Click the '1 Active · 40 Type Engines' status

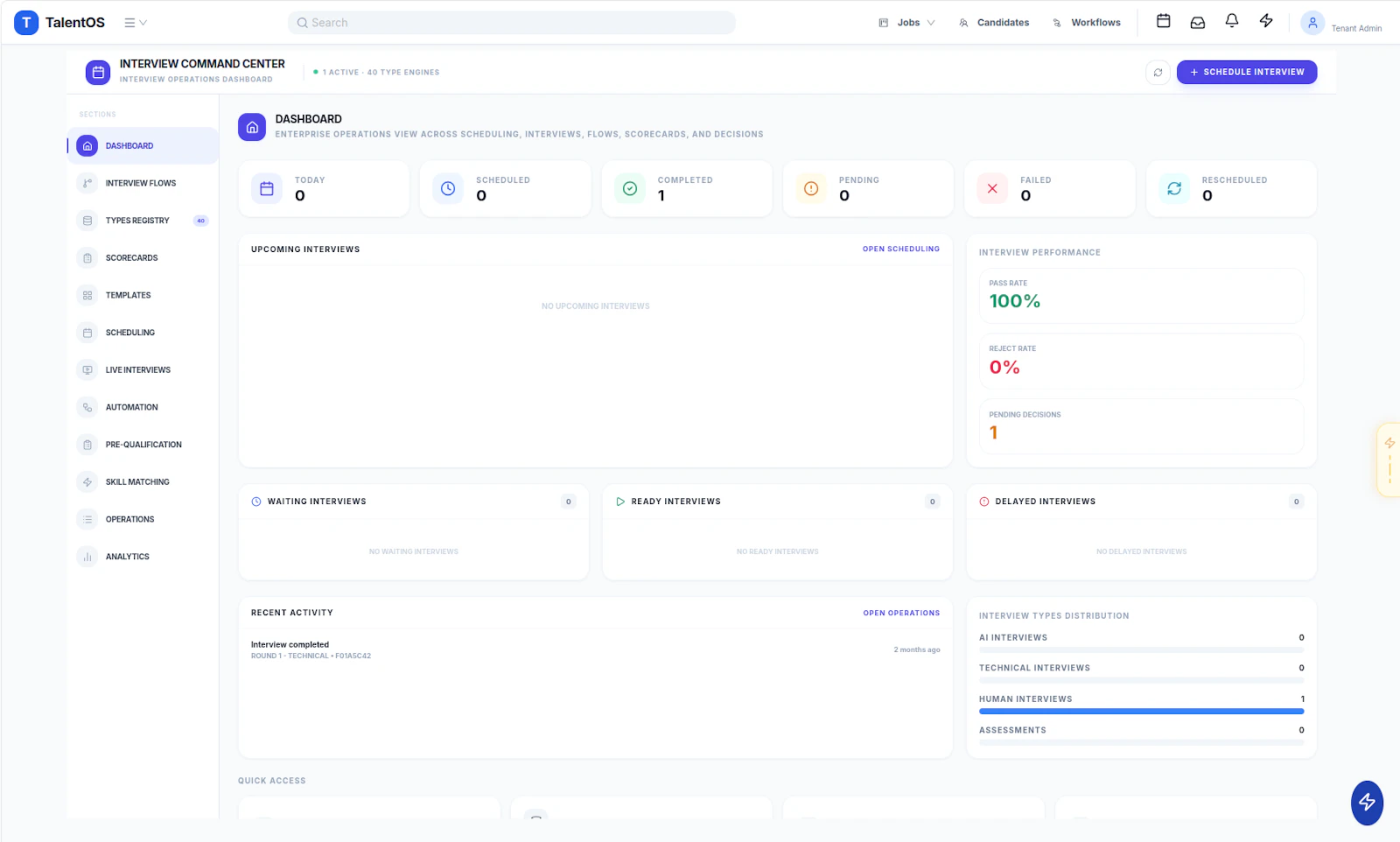point(377,73)
